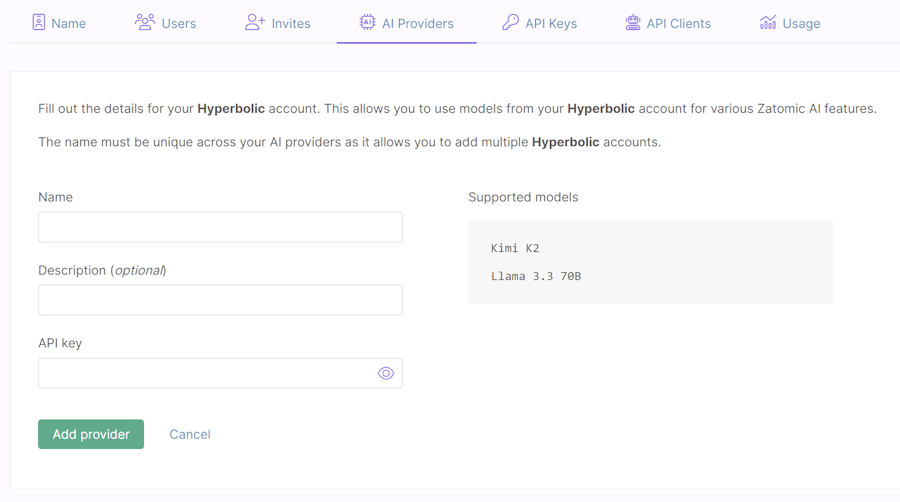Click the Name field label above input

(x=55, y=197)
